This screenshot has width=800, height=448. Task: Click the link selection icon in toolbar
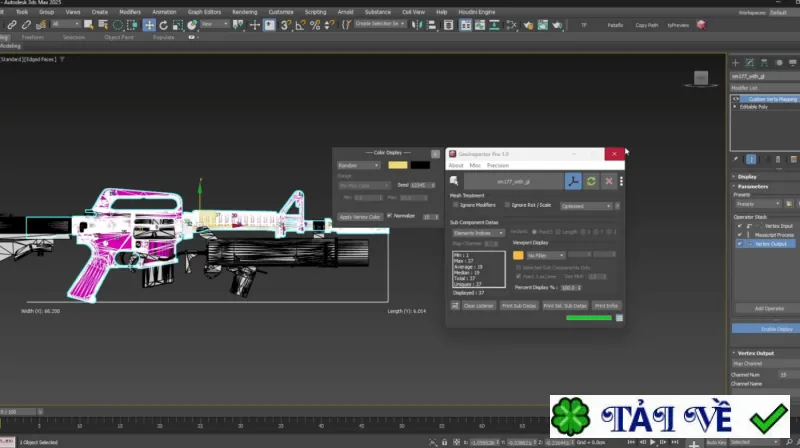coord(11,24)
